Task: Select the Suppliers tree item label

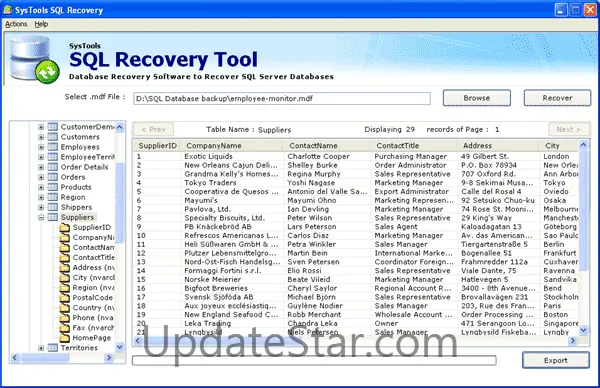Action: pyautogui.click(x=77, y=217)
